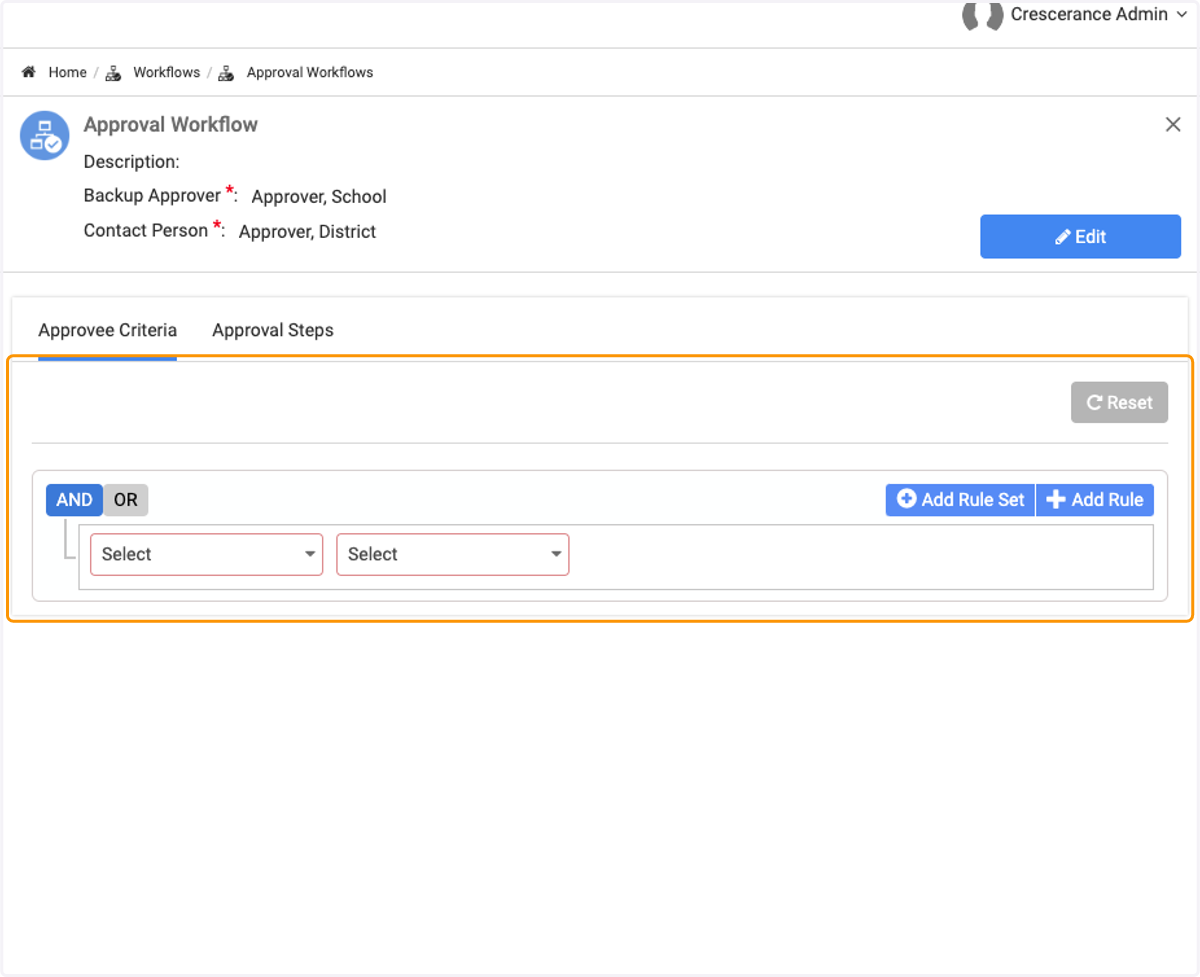Screen dimensions: 1200x977
Task: Close the Approval Workflow panel
Action: (1173, 125)
